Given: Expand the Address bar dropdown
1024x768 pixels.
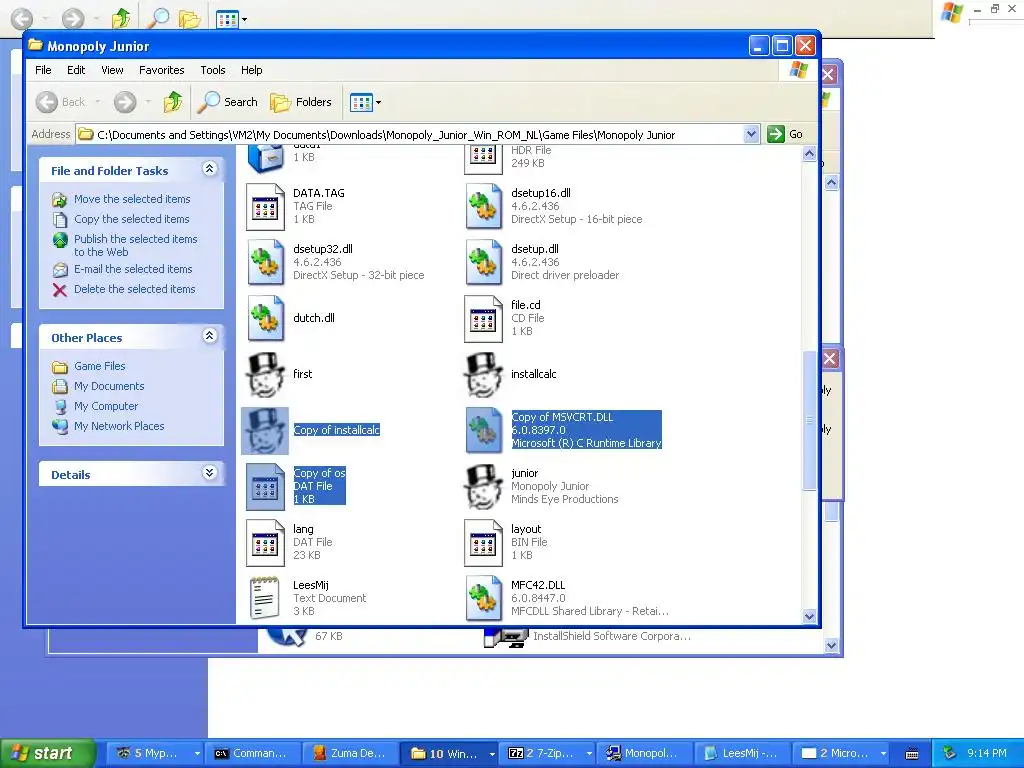Looking at the screenshot, I should tap(751, 135).
